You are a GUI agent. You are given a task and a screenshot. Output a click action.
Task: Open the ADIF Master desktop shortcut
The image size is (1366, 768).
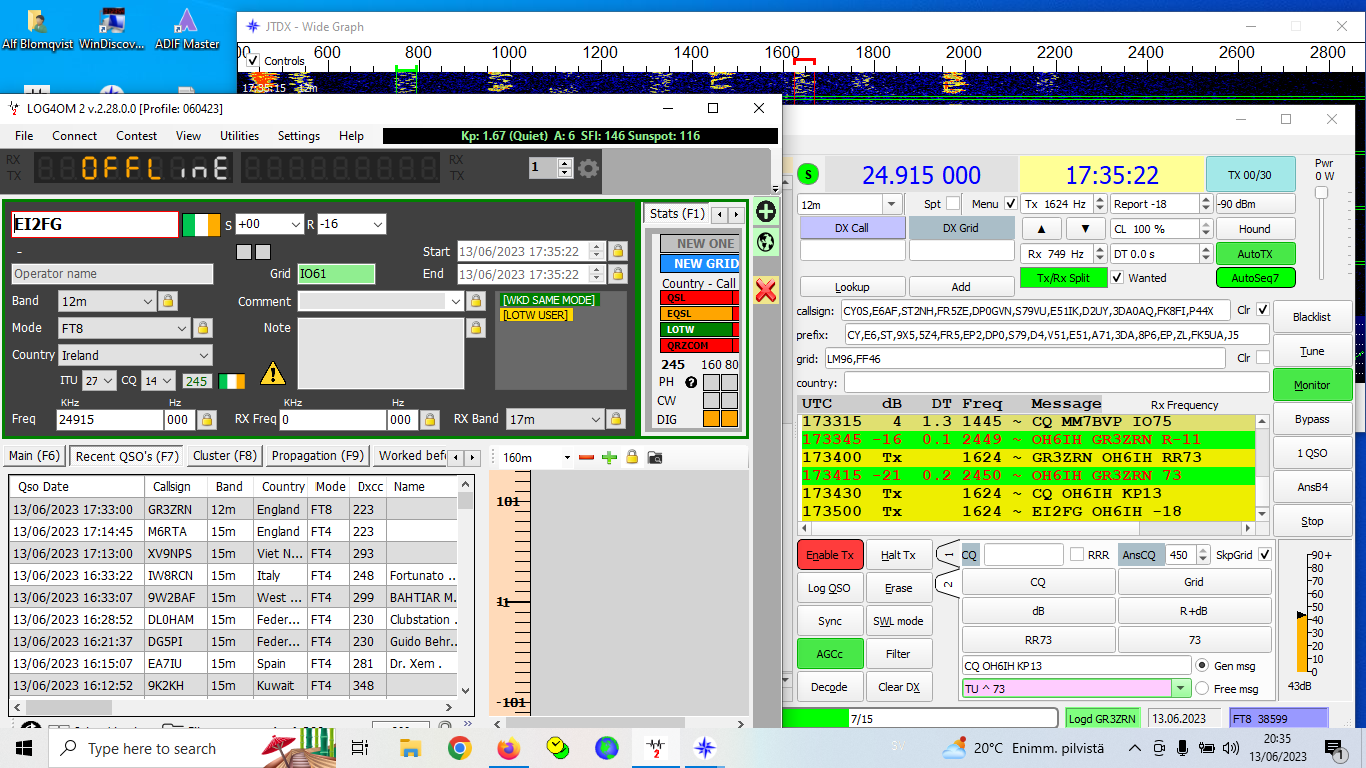click(x=187, y=30)
